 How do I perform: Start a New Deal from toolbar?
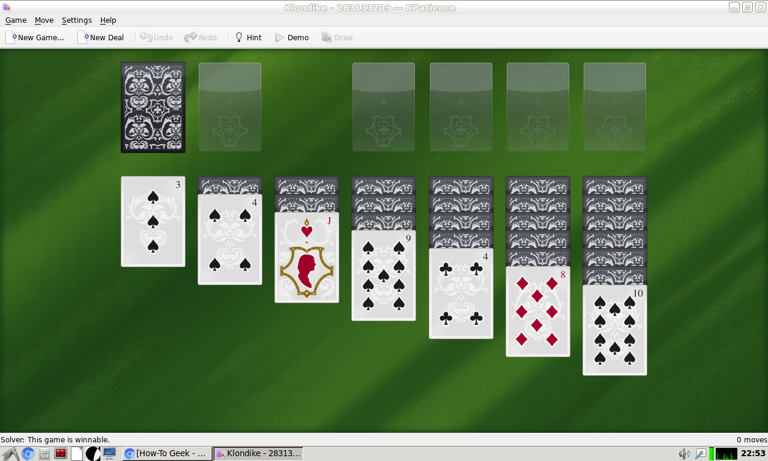101,37
